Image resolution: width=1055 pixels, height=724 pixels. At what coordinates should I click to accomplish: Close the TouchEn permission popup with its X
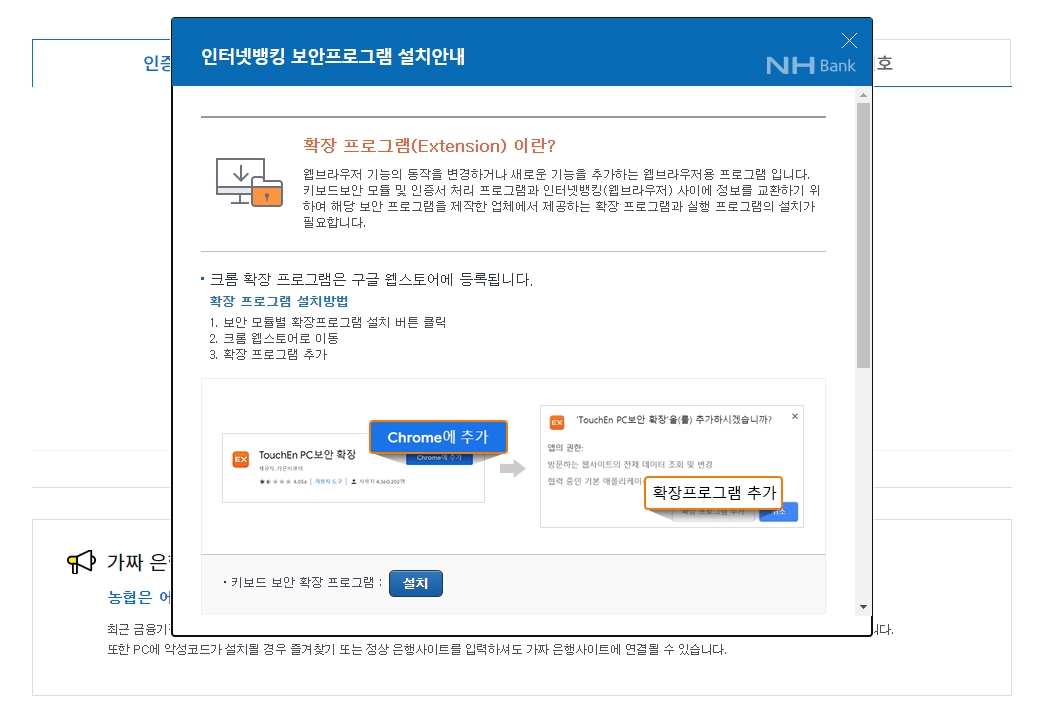pos(793,414)
